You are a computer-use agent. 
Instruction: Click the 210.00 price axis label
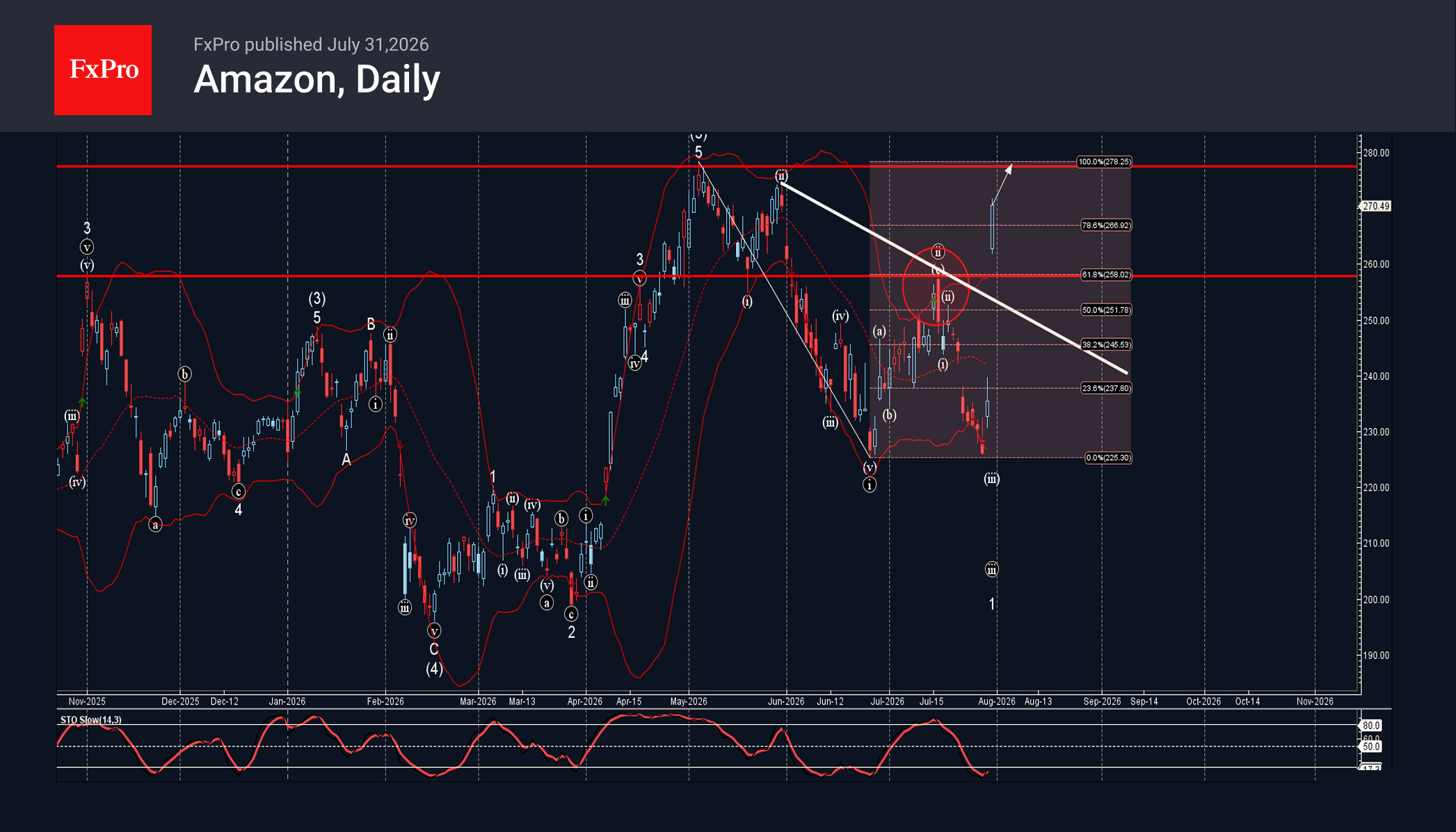pos(1376,543)
